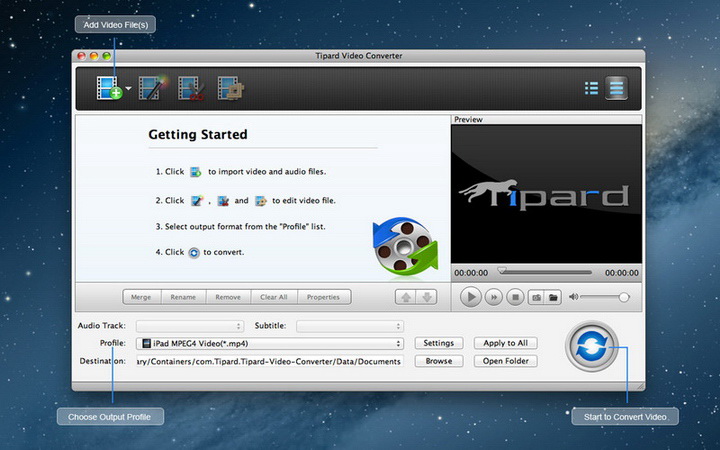This screenshot has height=450, width=720.
Task: Switch to compact list view
Action: coord(591,88)
